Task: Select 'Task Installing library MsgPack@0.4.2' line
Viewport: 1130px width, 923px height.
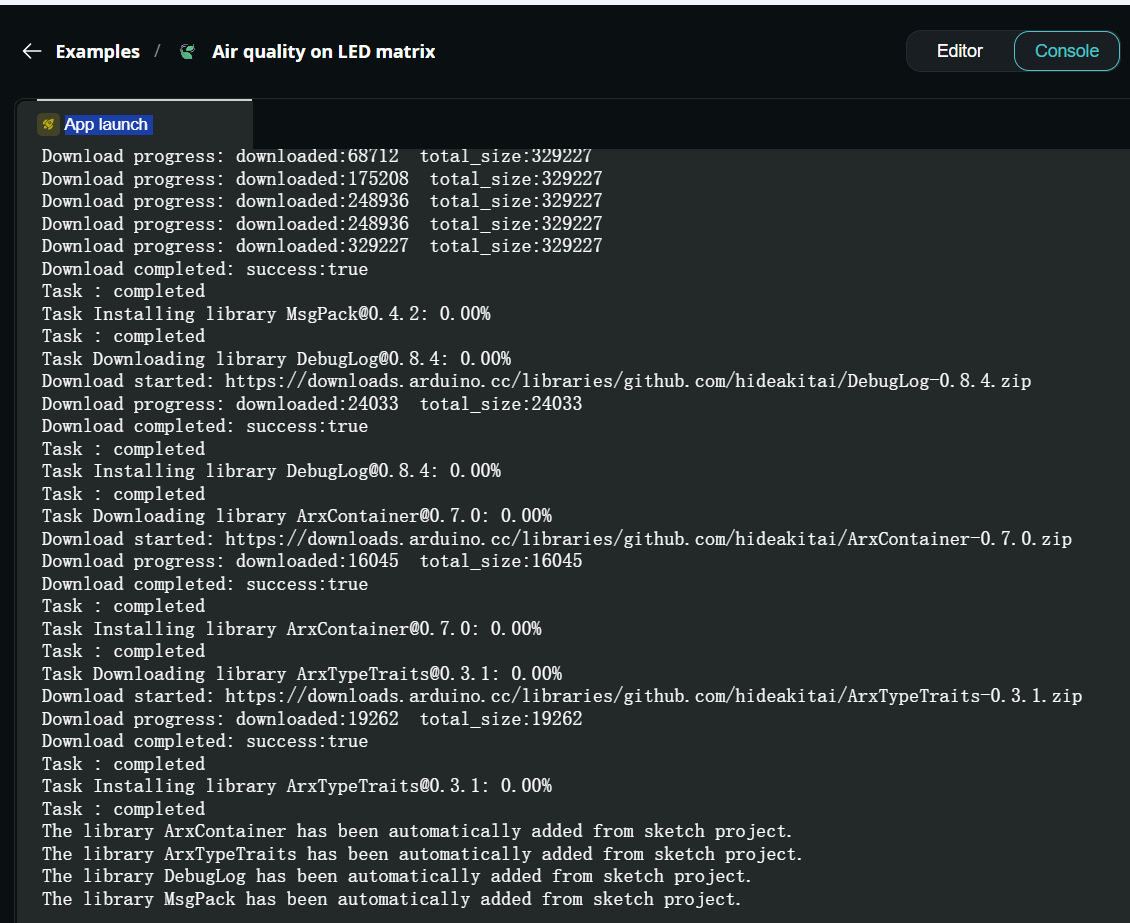Action: pyautogui.click(x=266, y=313)
